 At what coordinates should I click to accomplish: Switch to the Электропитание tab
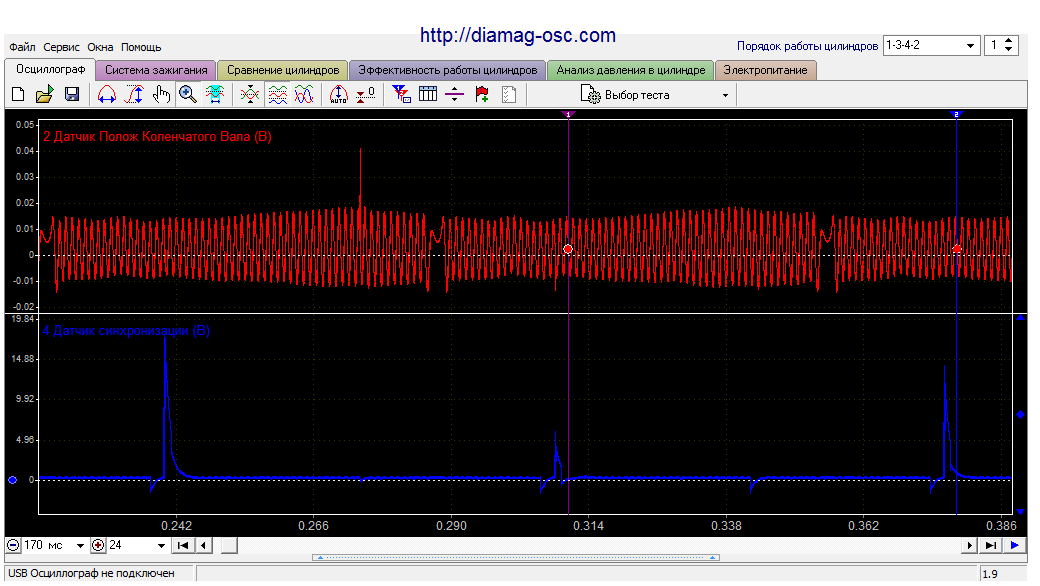click(765, 70)
